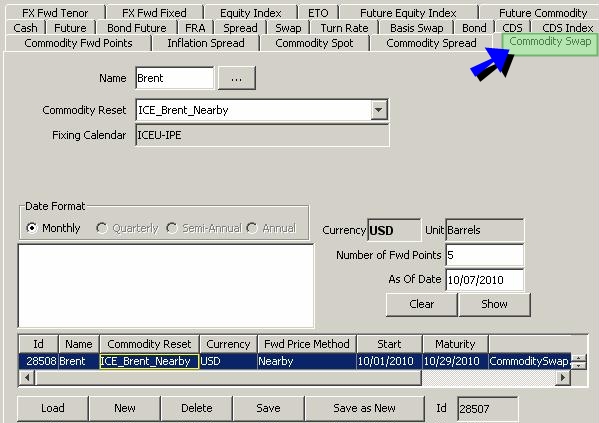Switch to the Commodity Swap tab

click(550, 42)
